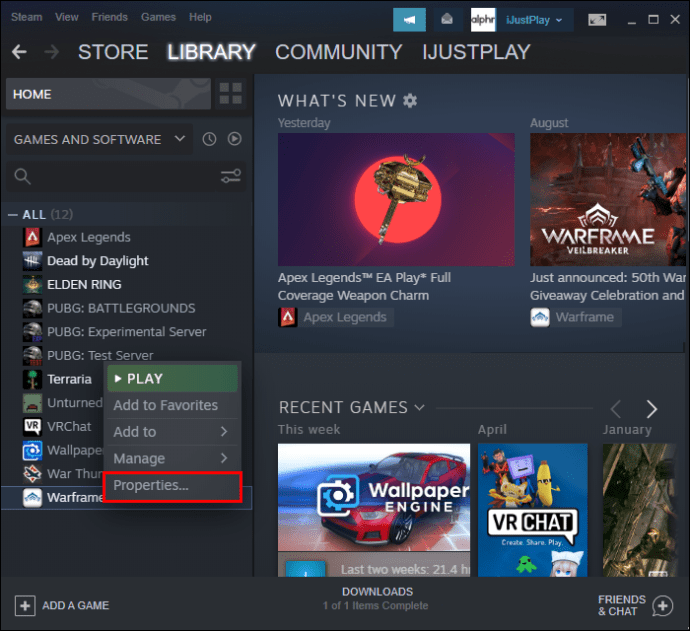Go to the LIBRARY tab
Image resolution: width=690 pixels, height=631 pixels.
point(211,52)
